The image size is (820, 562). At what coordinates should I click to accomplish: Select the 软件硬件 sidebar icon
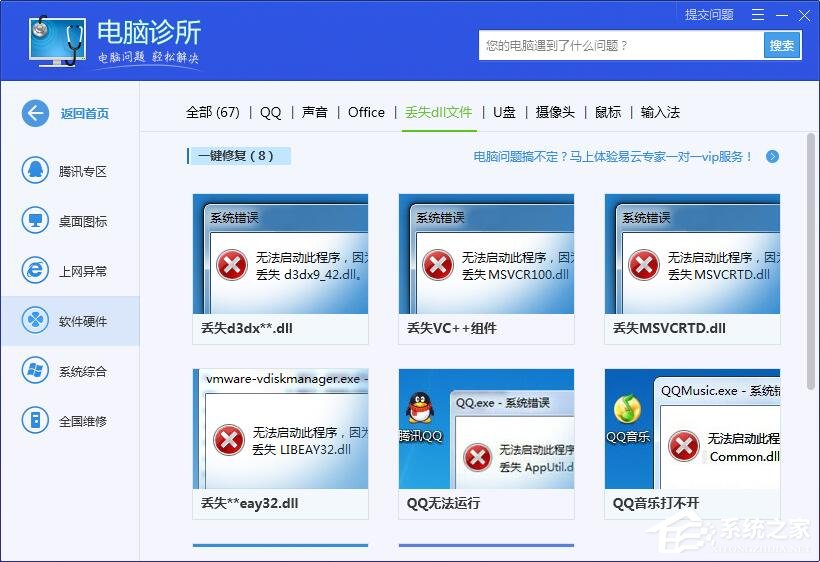pyautogui.click(x=35, y=321)
